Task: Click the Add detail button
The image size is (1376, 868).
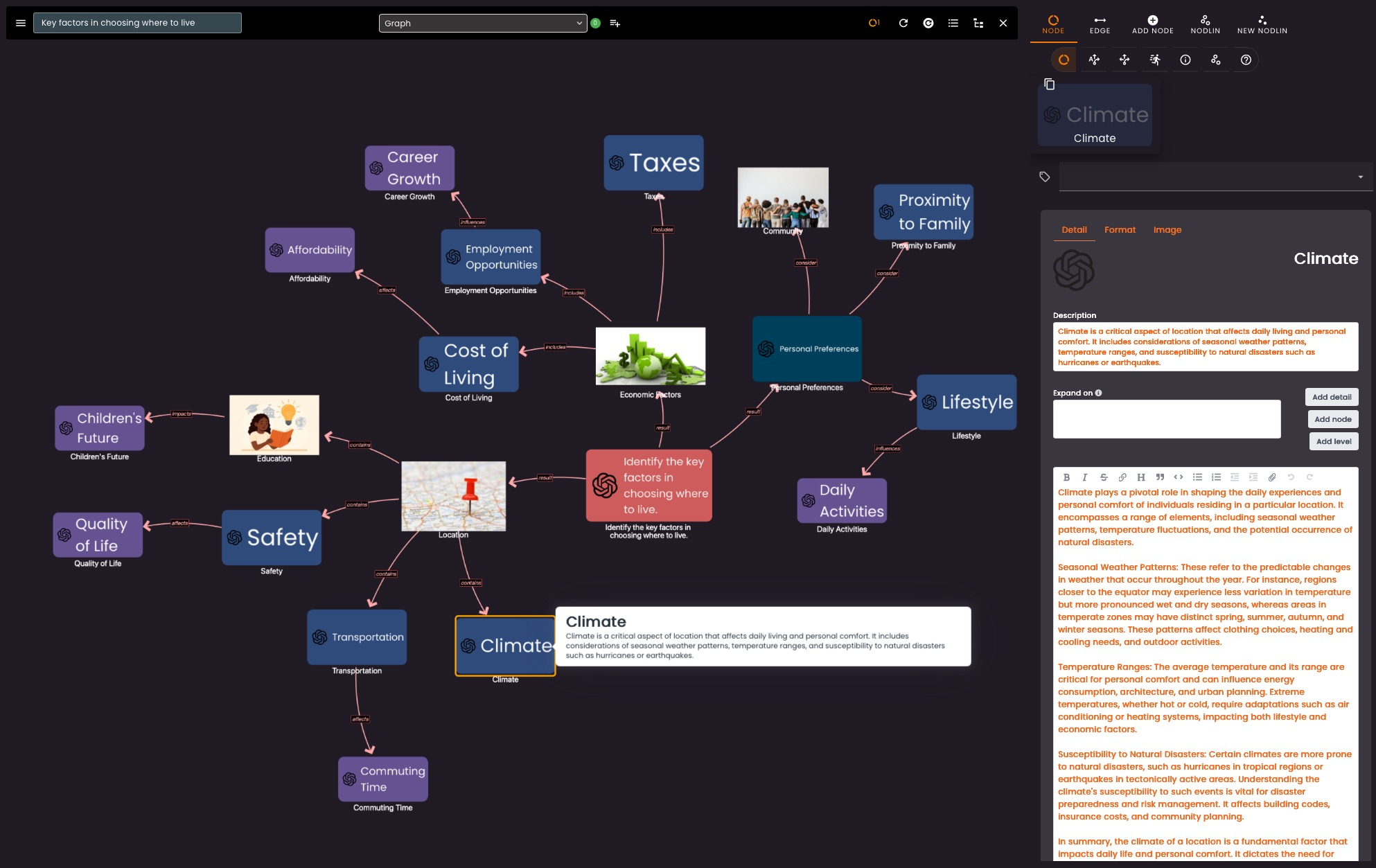Action: (1332, 397)
